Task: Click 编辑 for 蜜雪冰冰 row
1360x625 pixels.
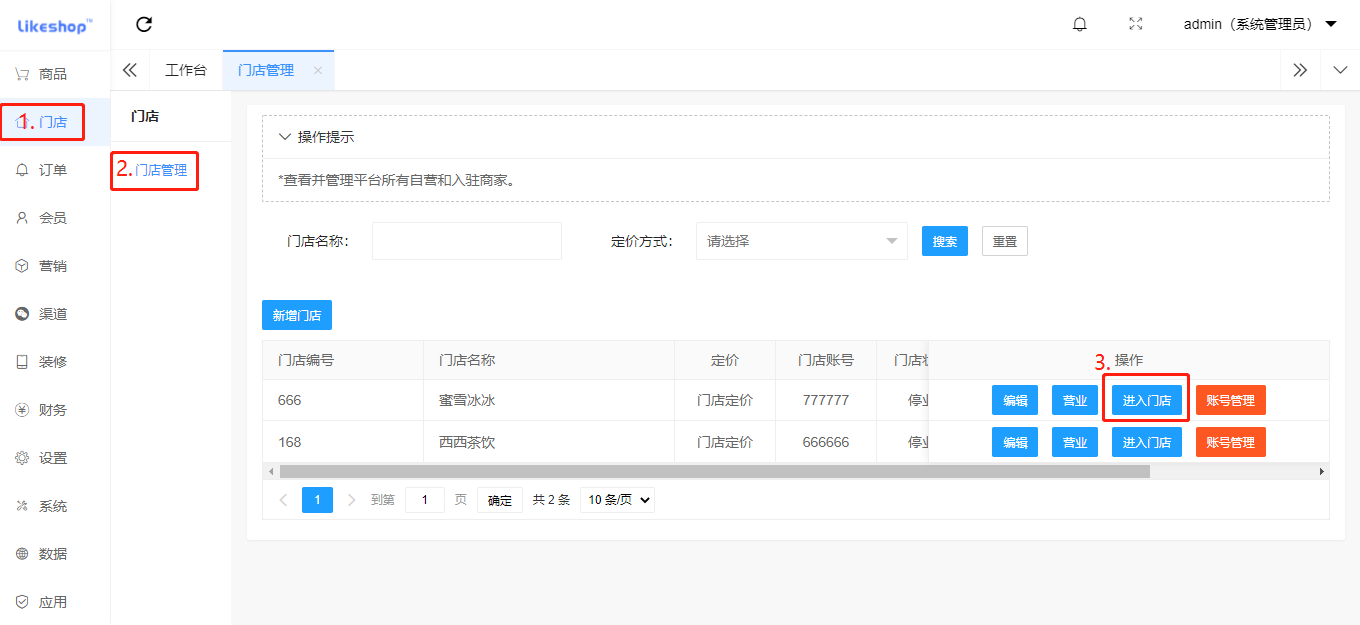Action: point(1015,400)
